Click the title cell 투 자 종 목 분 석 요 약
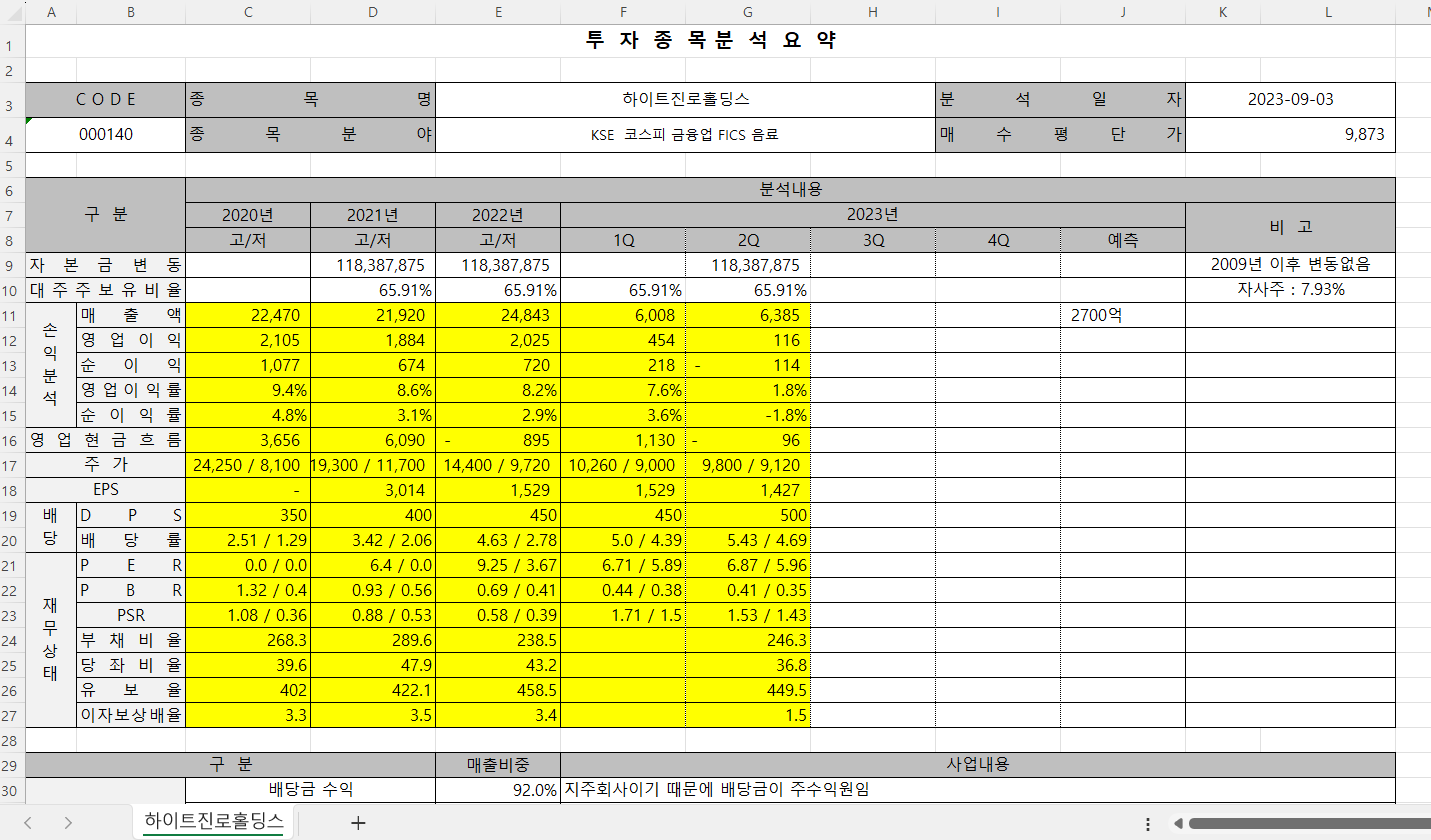The width and height of the screenshot is (1431, 840). point(710,41)
